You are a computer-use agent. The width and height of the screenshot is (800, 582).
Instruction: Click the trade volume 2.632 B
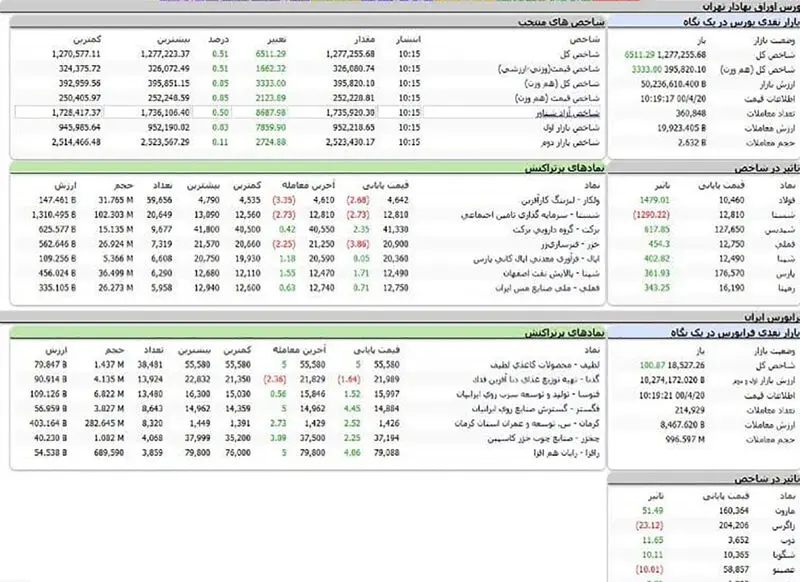click(x=692, y=143)
